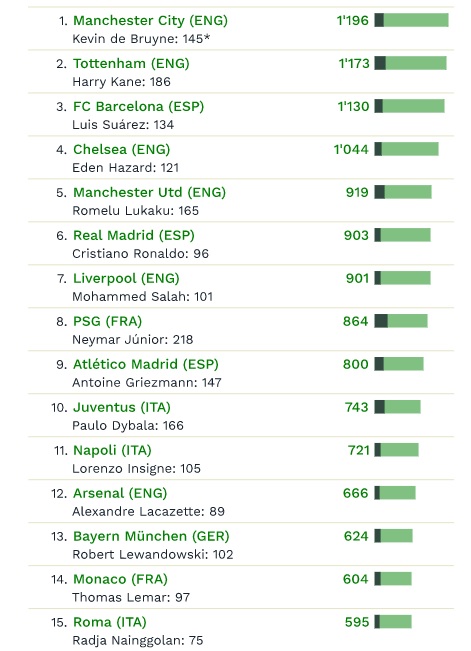Click the Harry Kane: 186 text
471x651 pixels.
(x=121, y=82)
